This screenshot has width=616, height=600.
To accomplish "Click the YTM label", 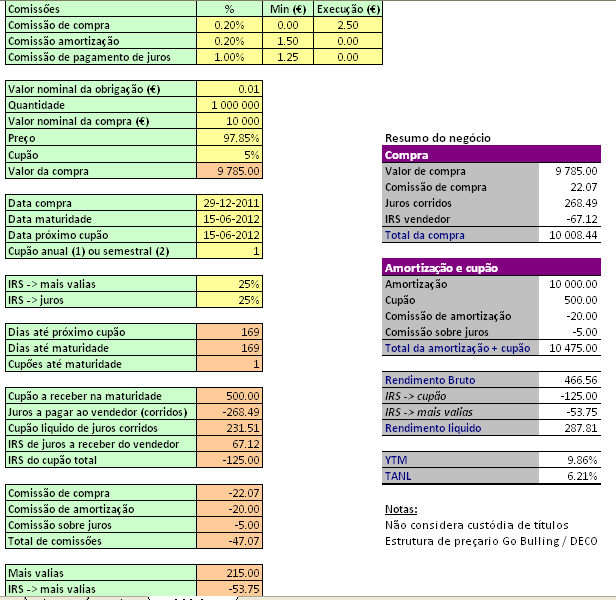I will click(460, 460).
